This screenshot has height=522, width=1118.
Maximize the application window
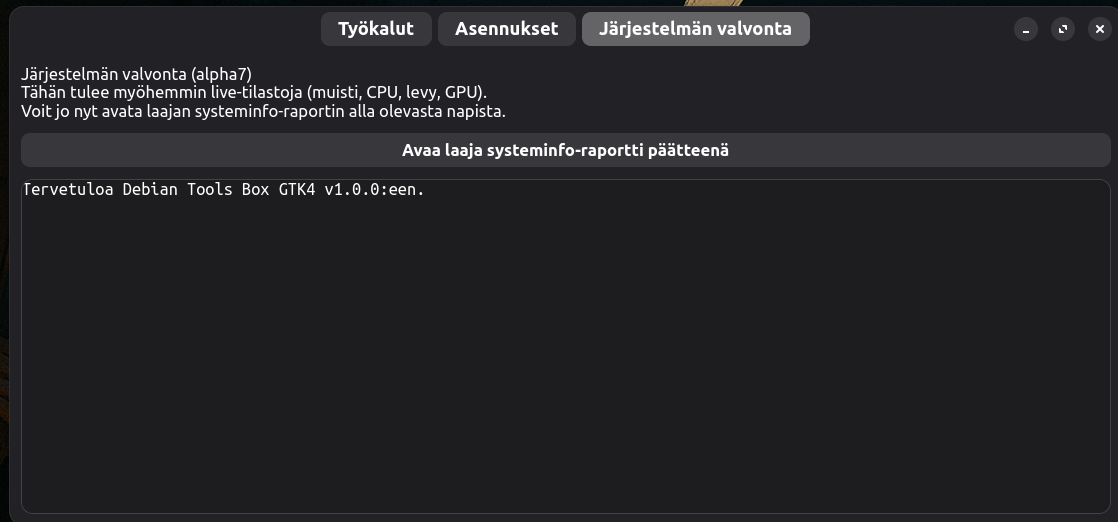coord(1062,29)
